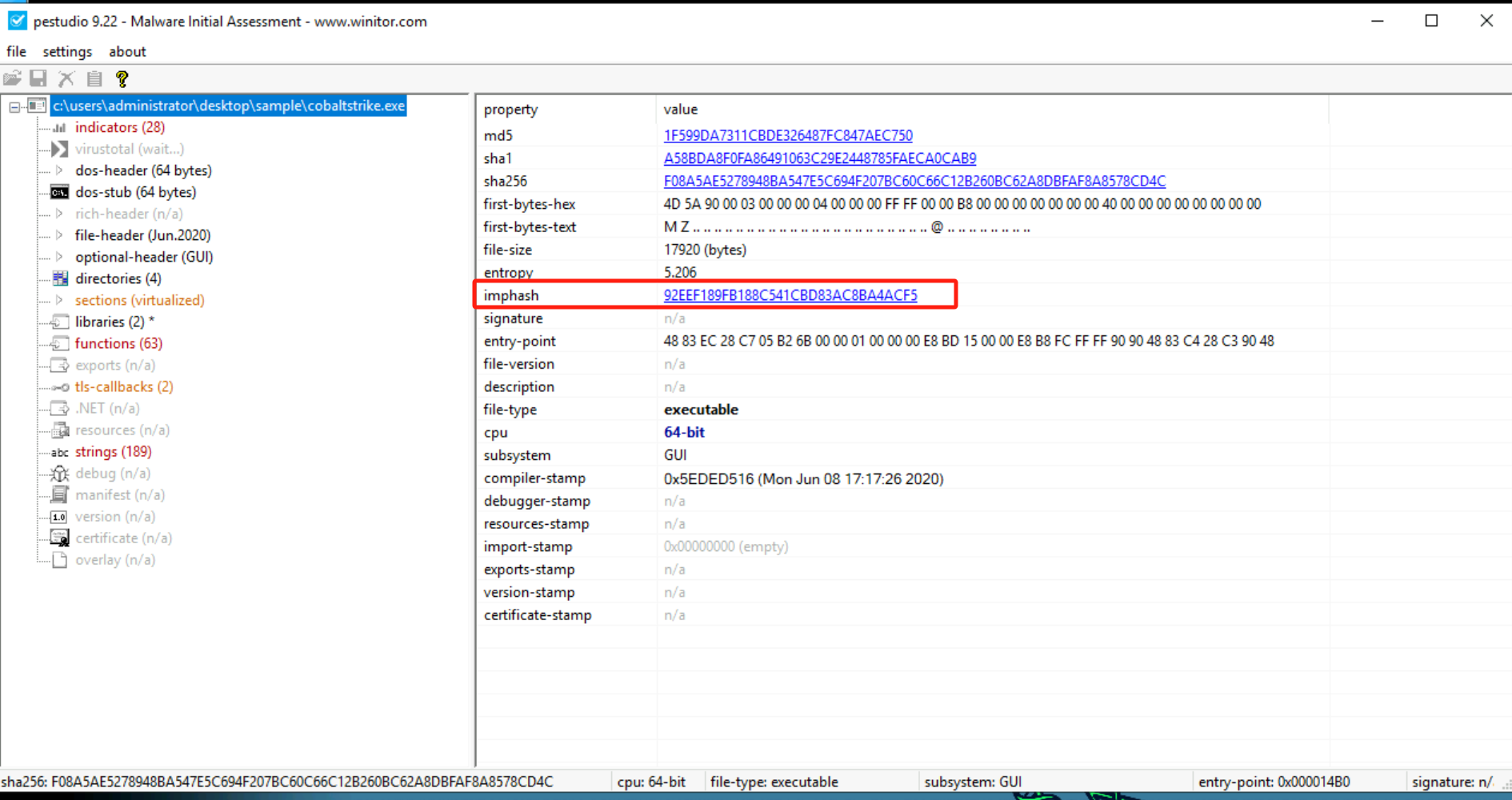
Task: Click the strings (189) abc icon
Action: [60, 452]
